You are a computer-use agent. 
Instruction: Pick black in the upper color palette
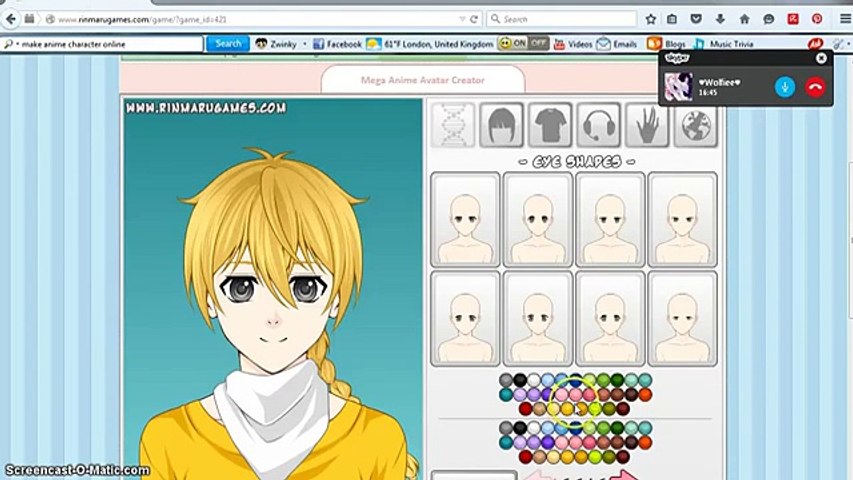521,380
